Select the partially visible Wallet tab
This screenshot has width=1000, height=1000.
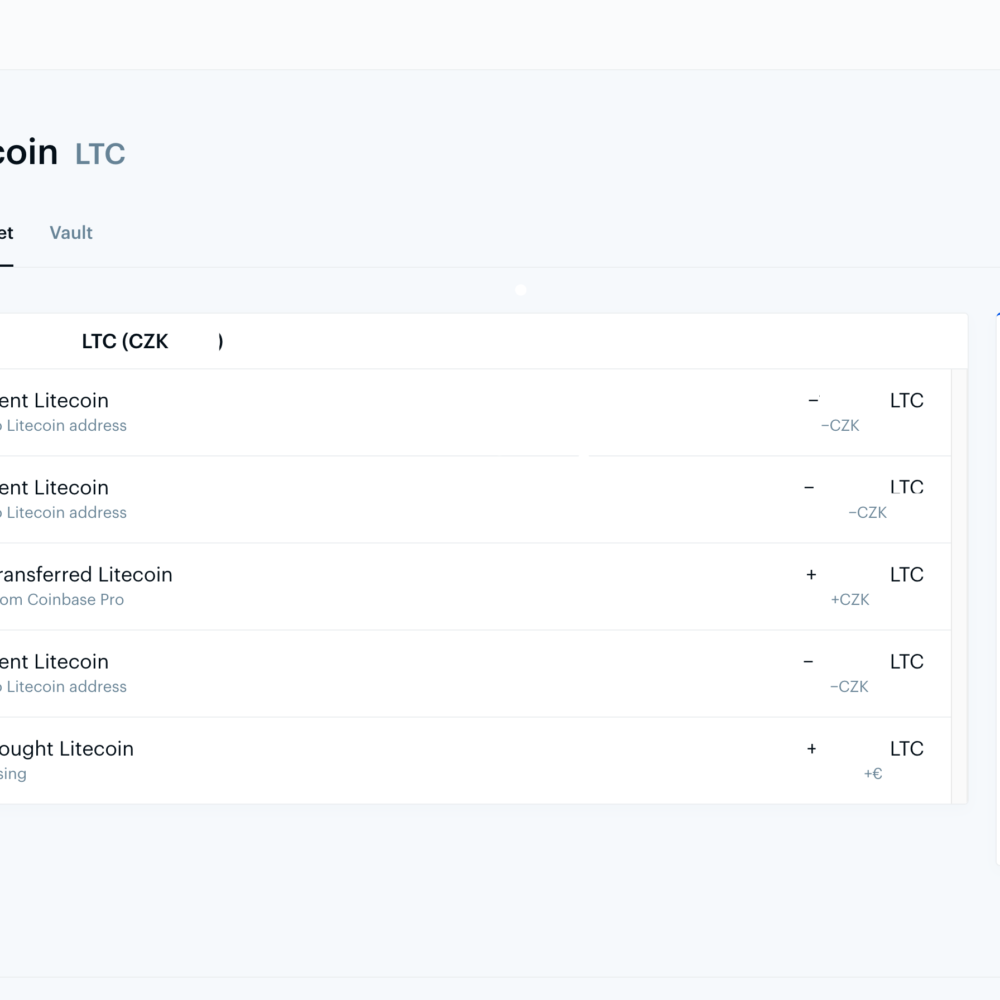(x=6, y=233)
